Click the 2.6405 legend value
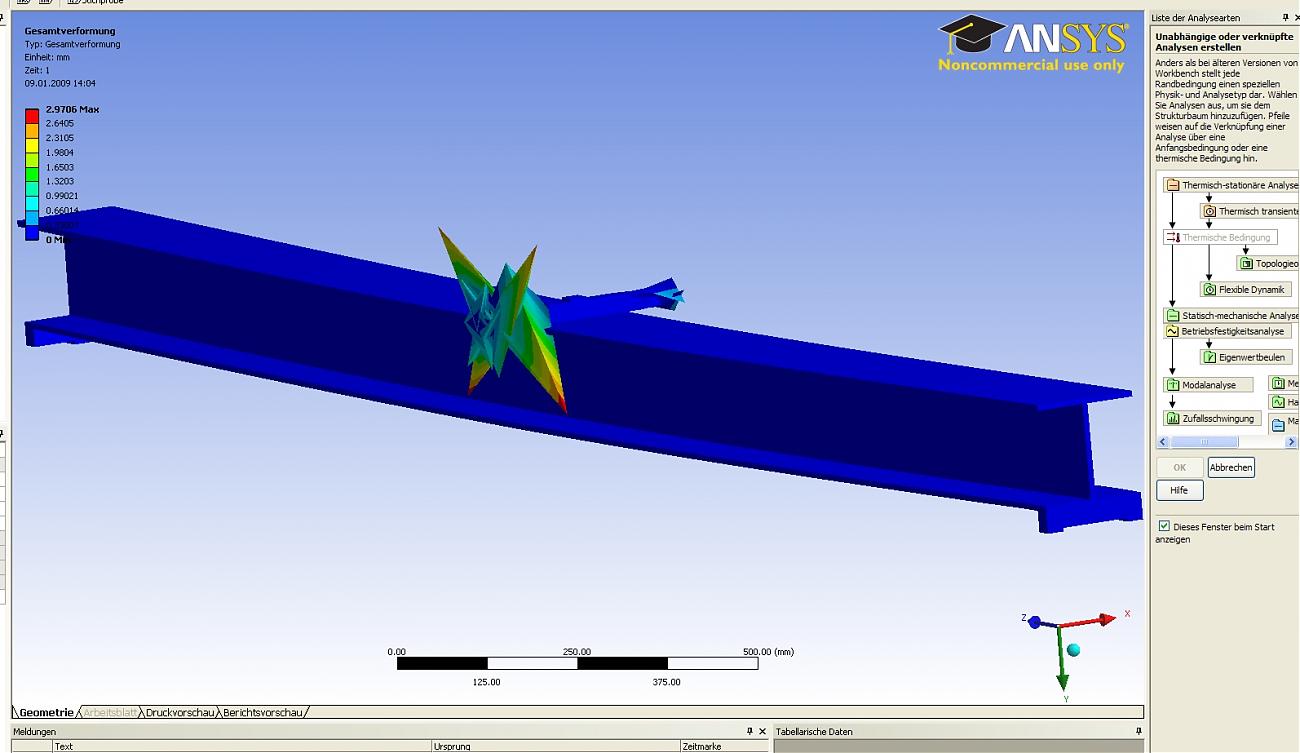Screen dimensions: 1300x753 pos(60,123)
